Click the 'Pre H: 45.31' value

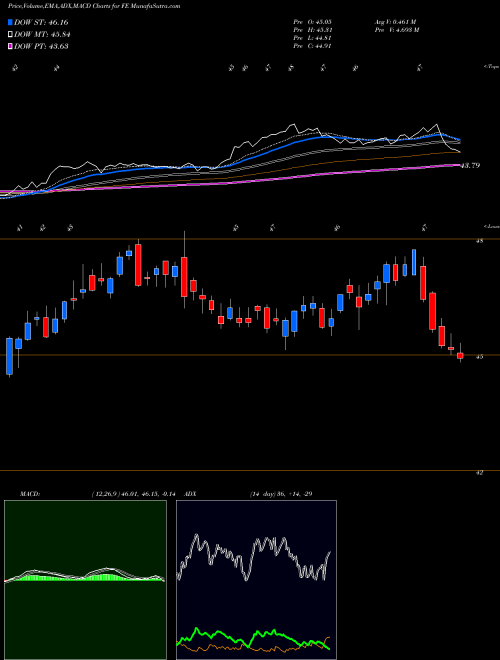pos(313,30)
